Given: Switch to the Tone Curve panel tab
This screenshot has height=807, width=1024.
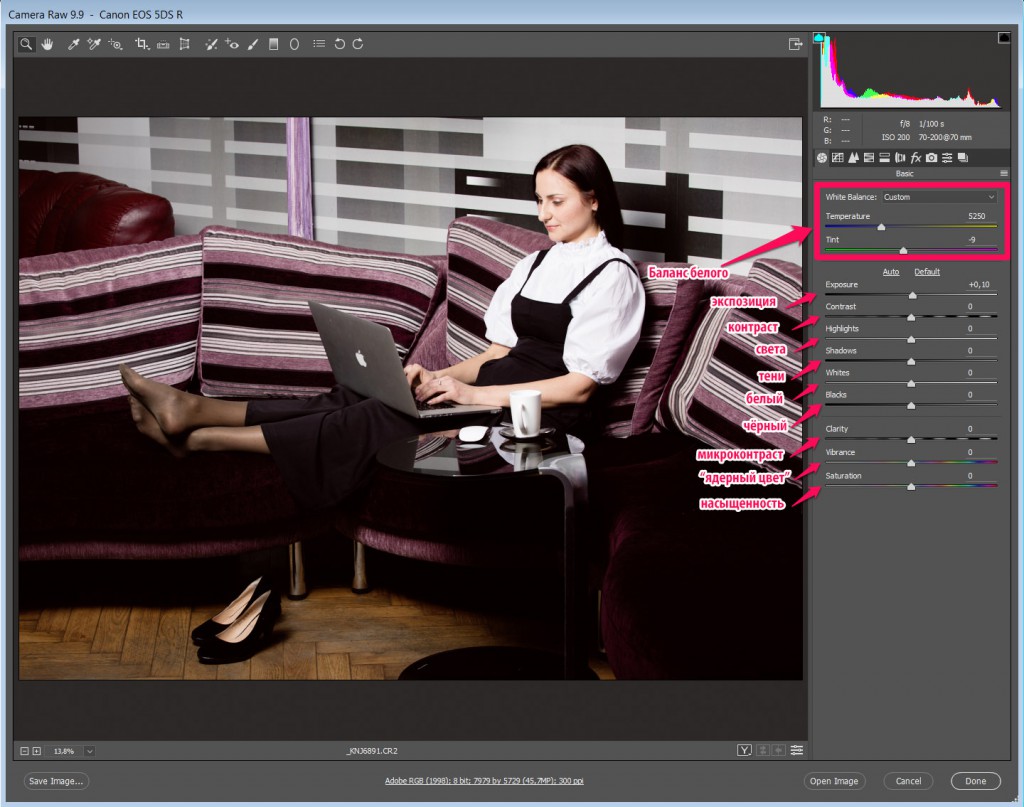Looking at the screenshot, I should (838, 158).
